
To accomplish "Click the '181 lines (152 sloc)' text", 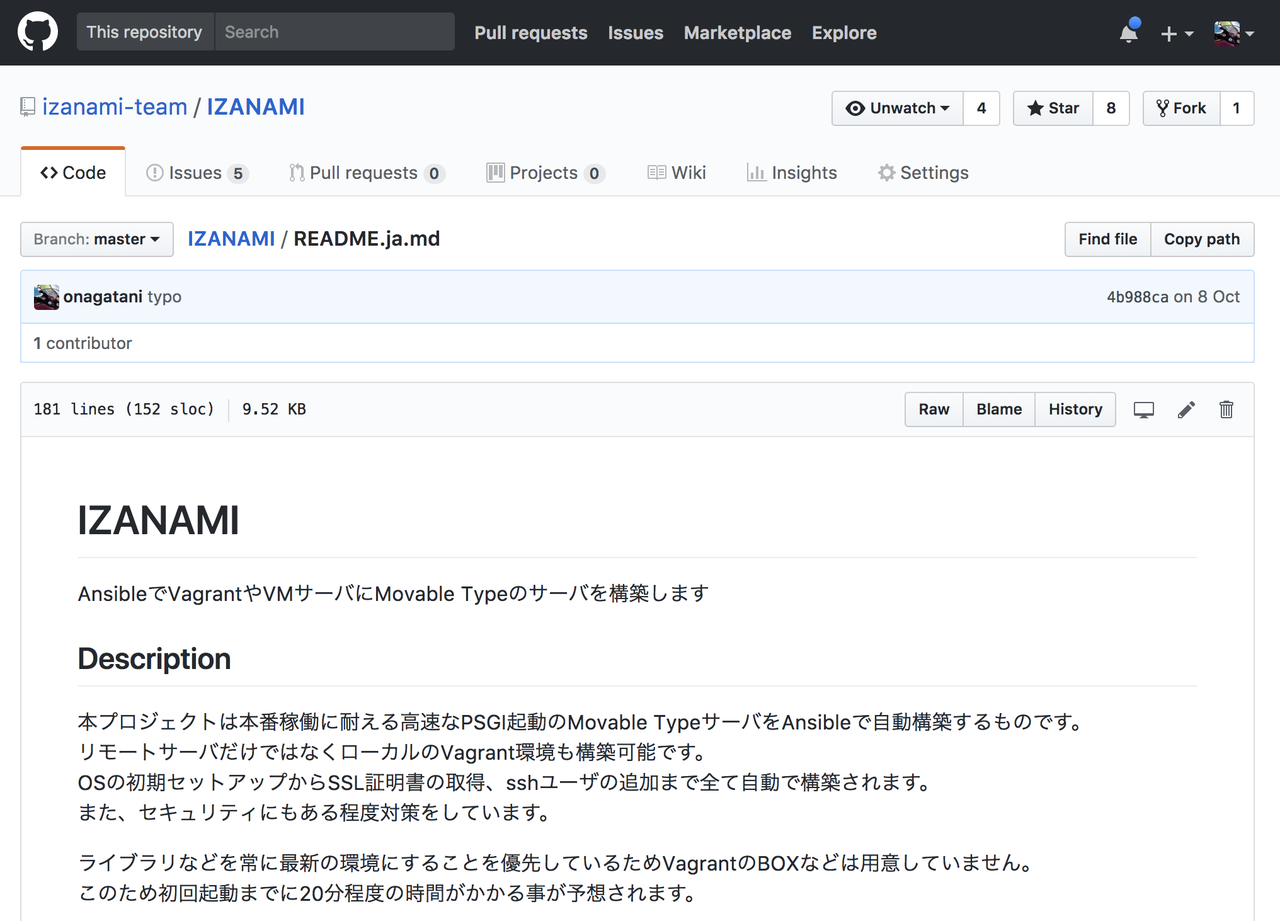I will click(x=124, y=409).
